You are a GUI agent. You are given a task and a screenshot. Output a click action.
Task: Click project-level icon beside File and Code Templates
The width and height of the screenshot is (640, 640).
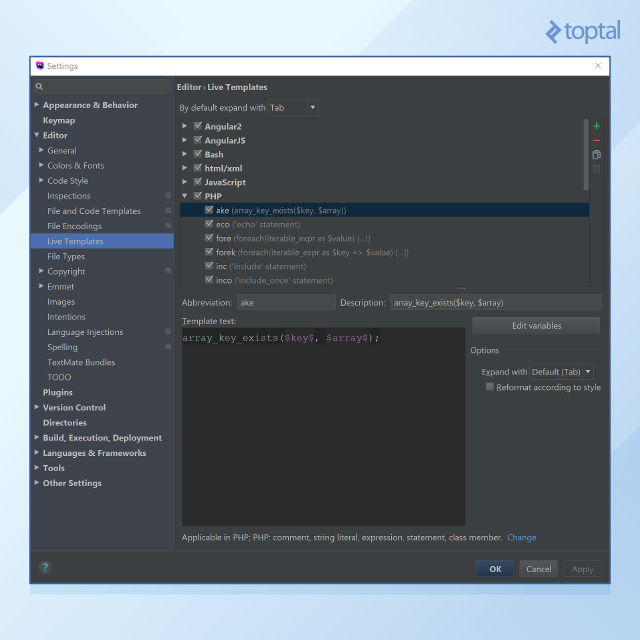[x=168, y=211]
